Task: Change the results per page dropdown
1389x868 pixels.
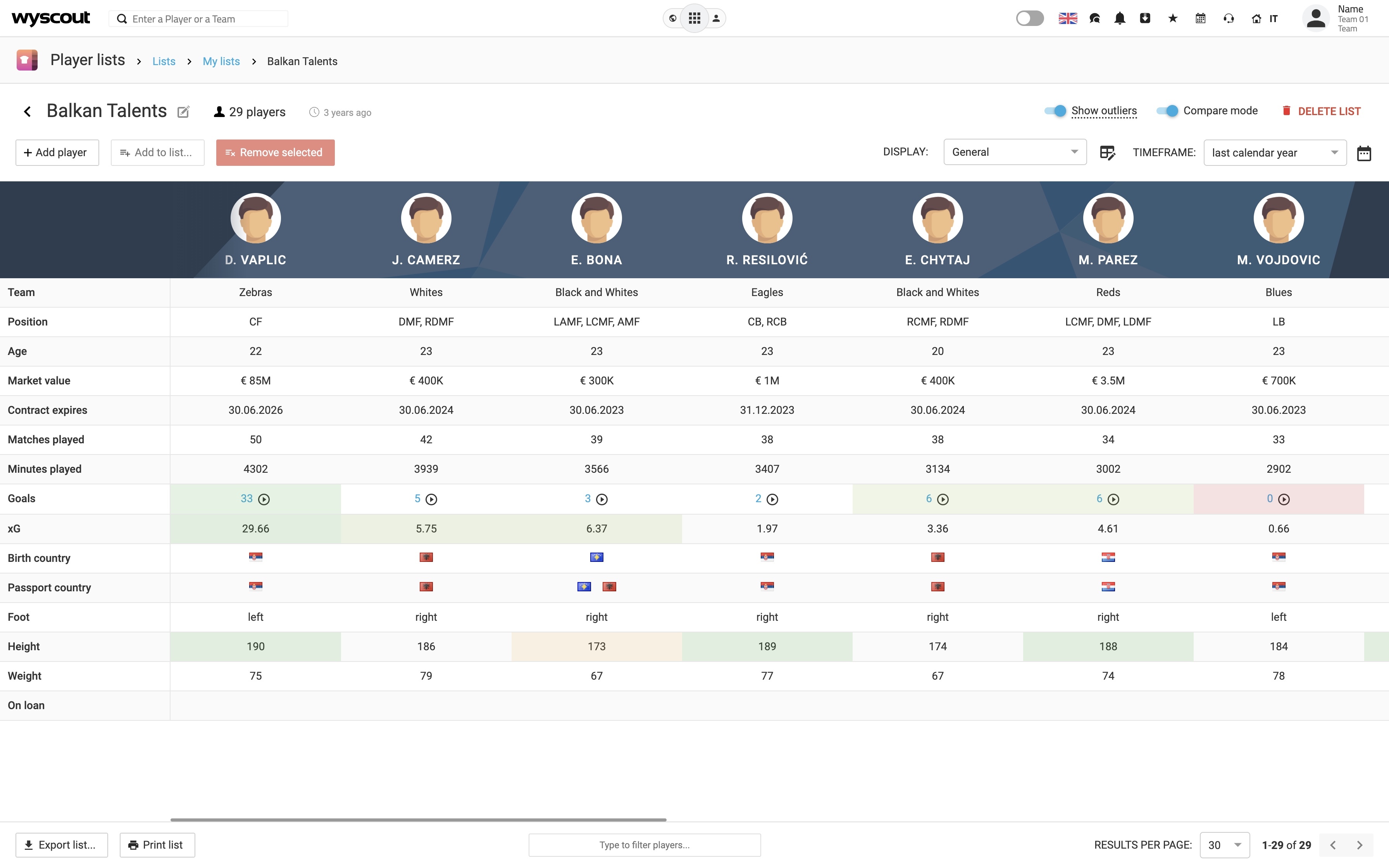Action: pyautogui.click(x=1224, y=845)
